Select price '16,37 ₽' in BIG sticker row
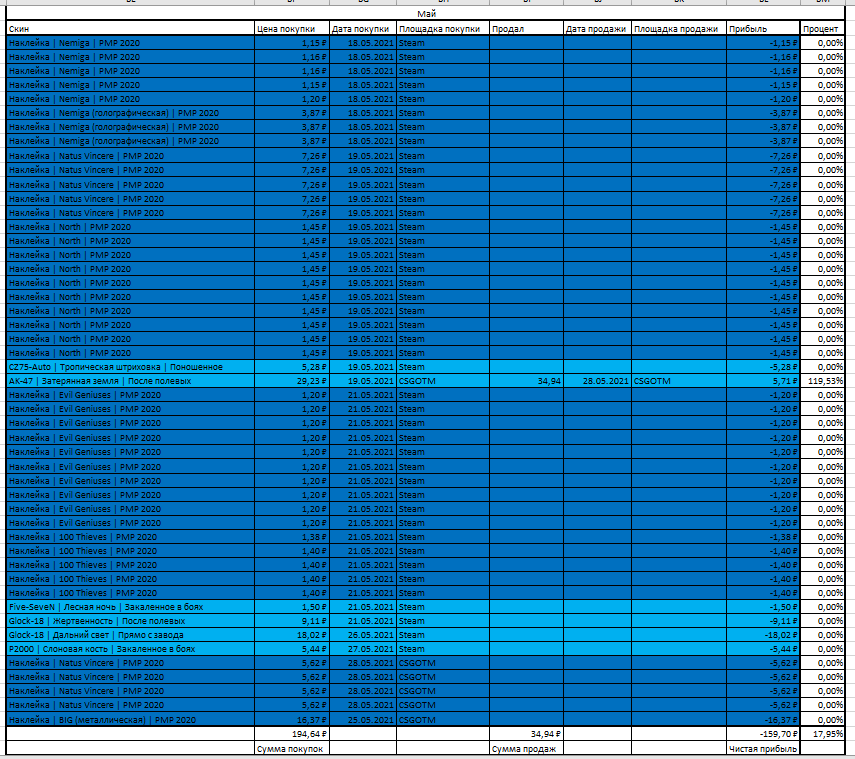The height and width of the screenshot is (759, 855). [292, 720]
